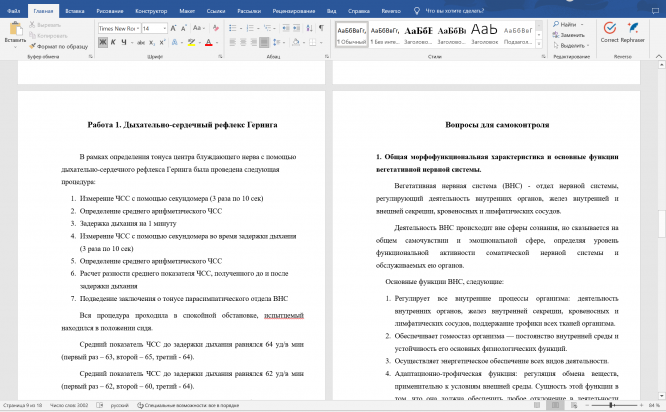Click the text highlight color icon
666x412 pixels.
(x=189, y=44)
